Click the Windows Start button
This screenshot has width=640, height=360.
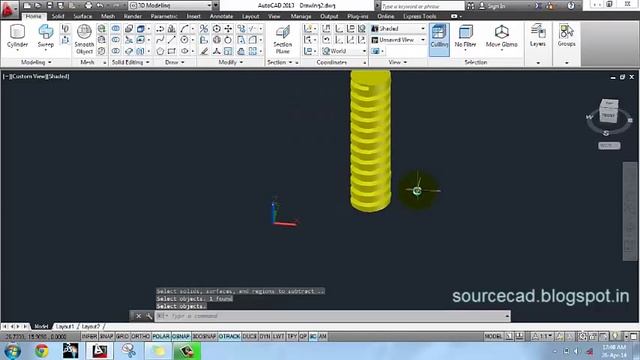(13, 351)
